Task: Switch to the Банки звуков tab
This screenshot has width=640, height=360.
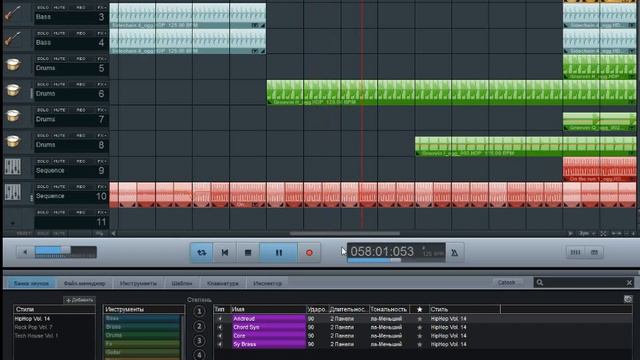Action: 31,283
